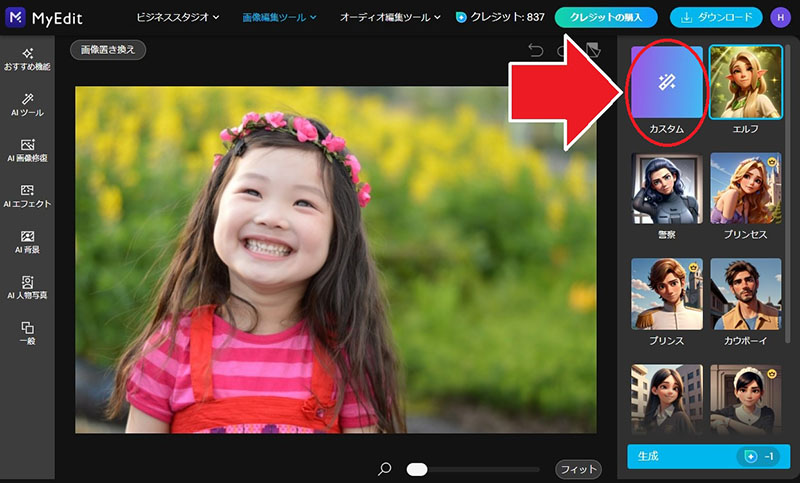Screen dimensions: 800x483
Task: Click the undo arrow icon
Action: (x=535, y=50)
